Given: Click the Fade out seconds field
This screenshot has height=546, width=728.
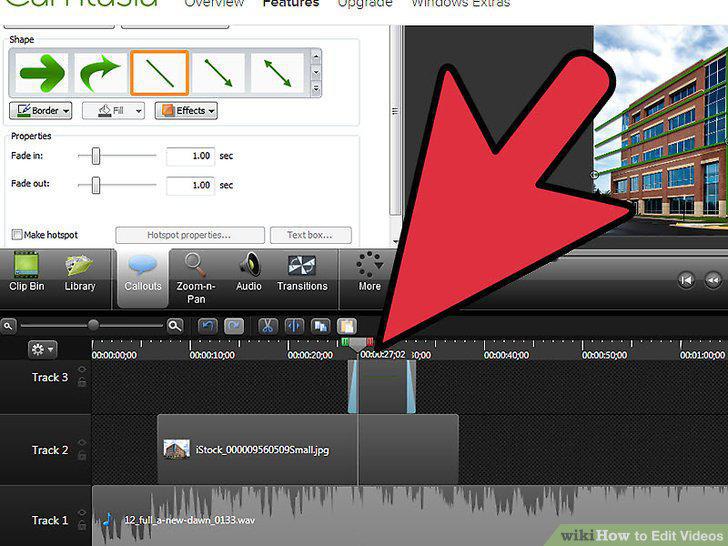Looking at the screenshot, I should 190,185.
